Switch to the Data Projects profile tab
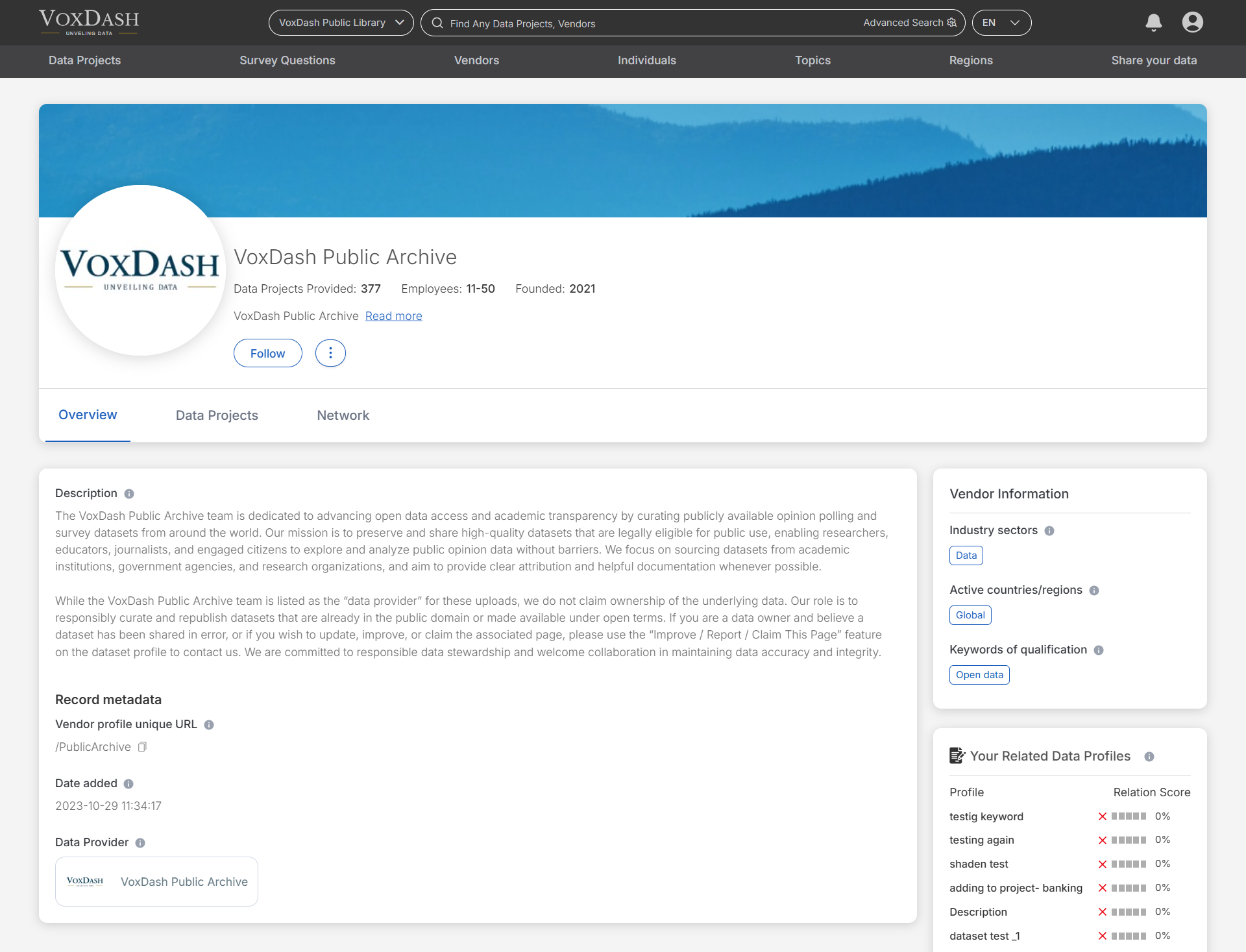 coord(217,415)
